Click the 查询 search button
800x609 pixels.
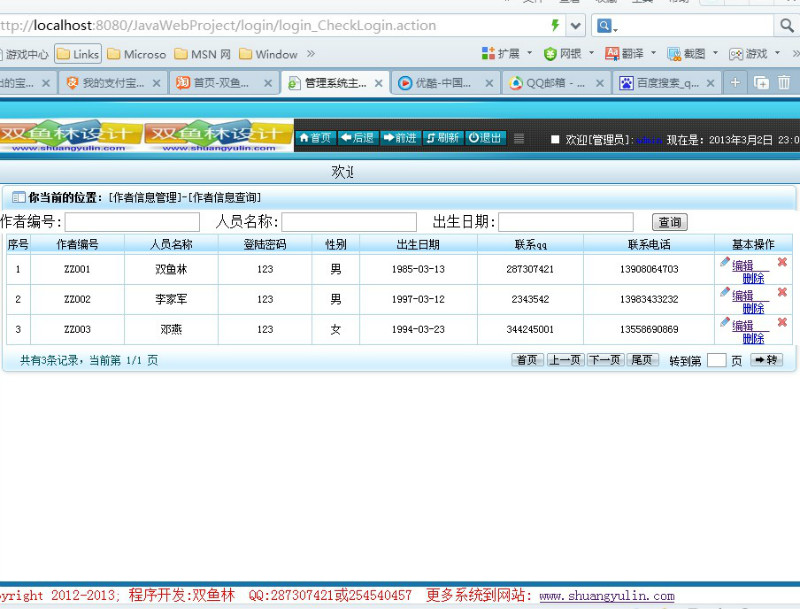(670, 222)
